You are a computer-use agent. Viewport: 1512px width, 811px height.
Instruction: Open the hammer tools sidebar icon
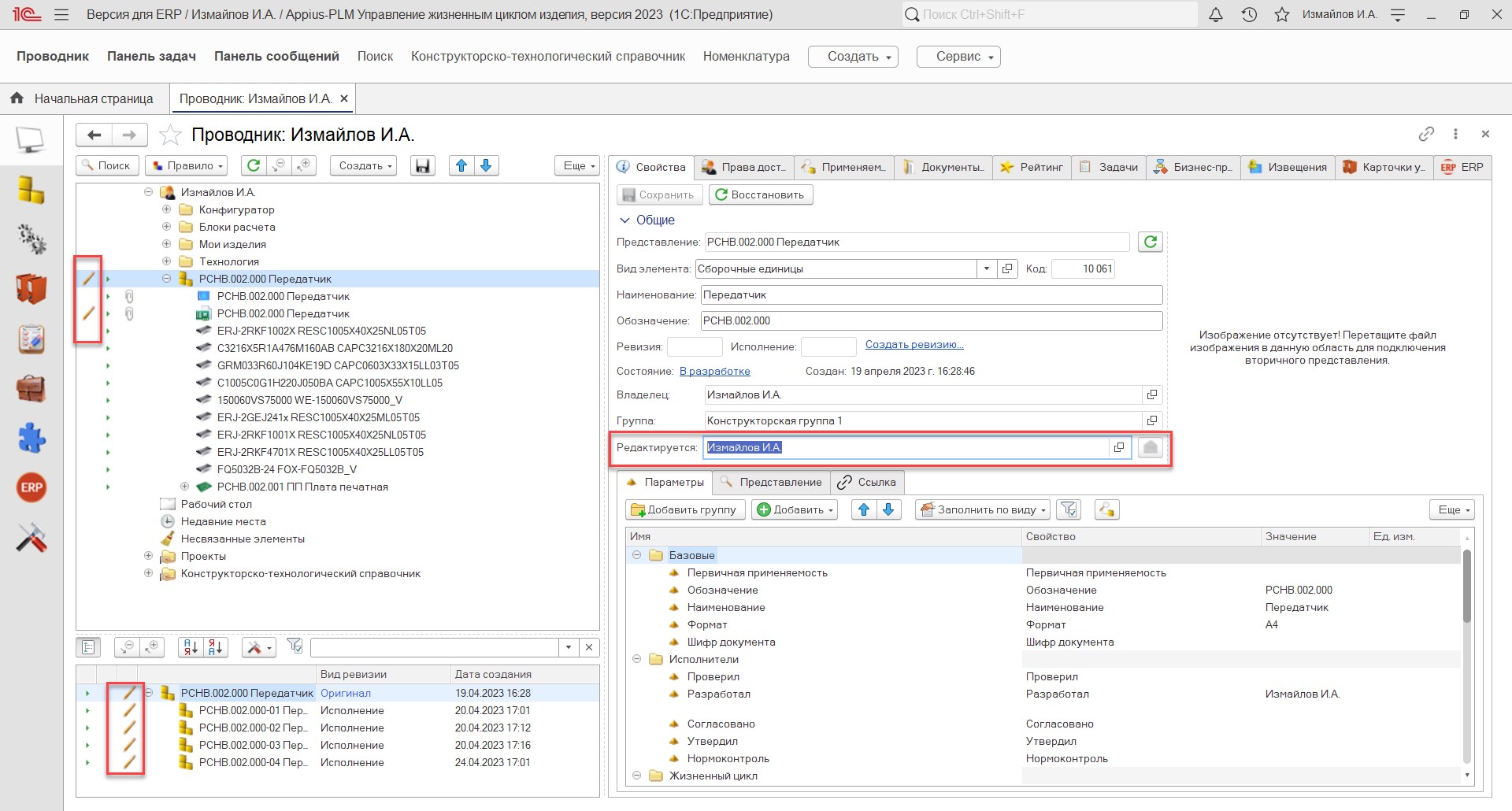pos(31,538)
